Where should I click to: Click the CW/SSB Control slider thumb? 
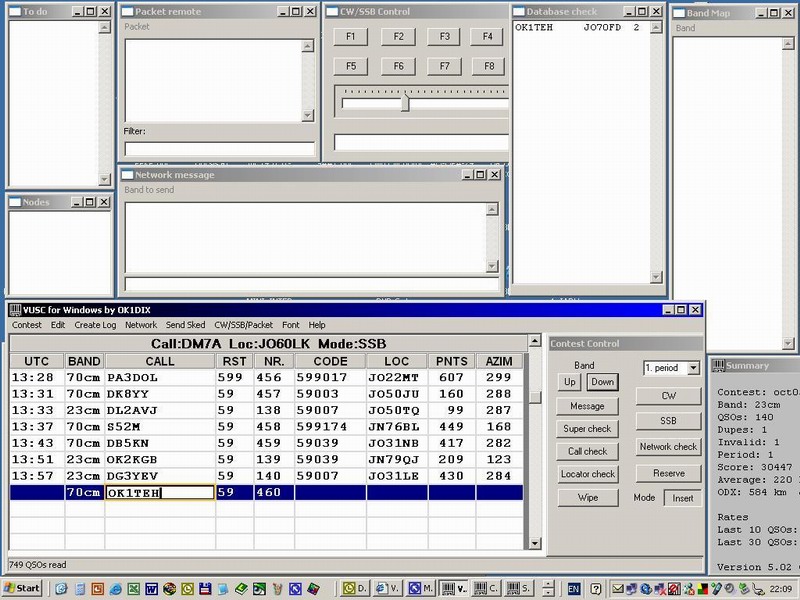(405, 102)
